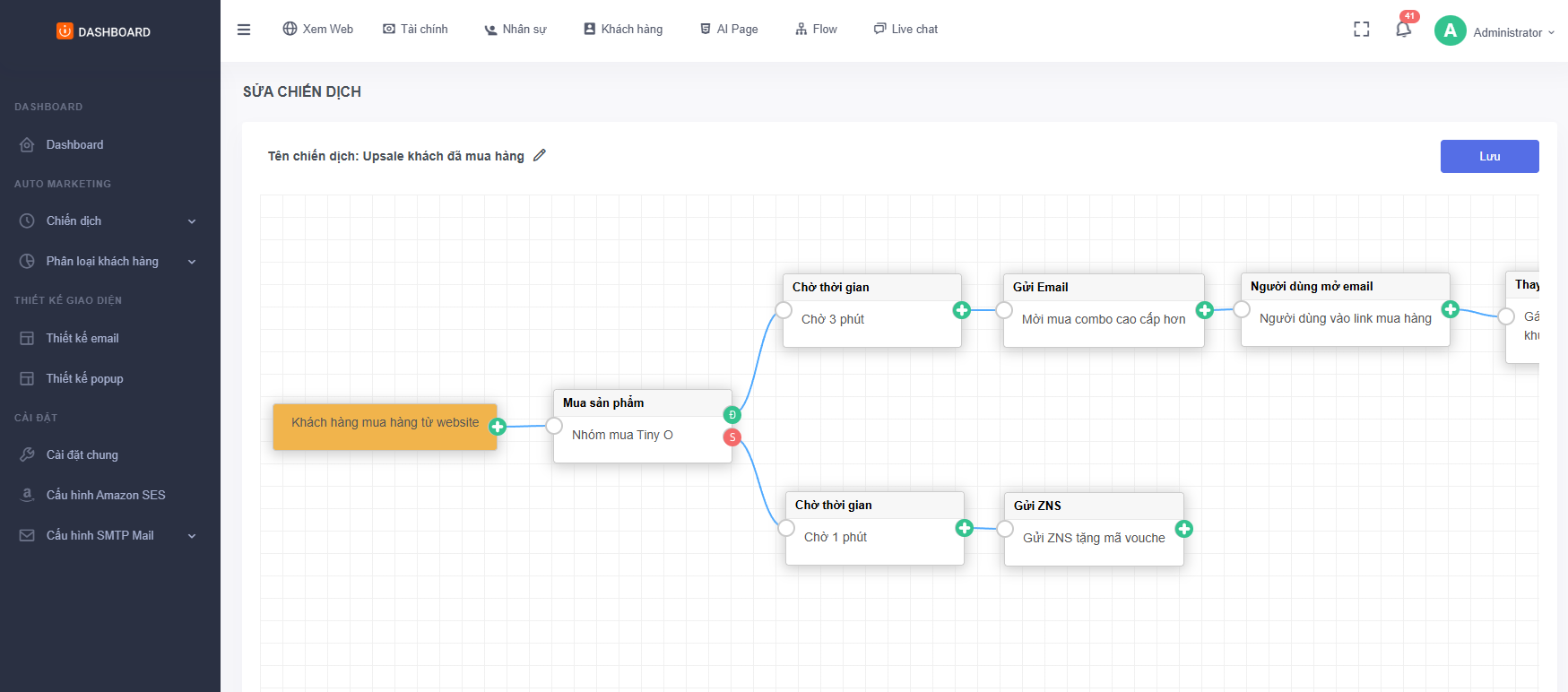This screenshot has height=692, width=1568.
Task: Click the green plus on the 'Gửi Email' node
Action: tap(1204, 310)
